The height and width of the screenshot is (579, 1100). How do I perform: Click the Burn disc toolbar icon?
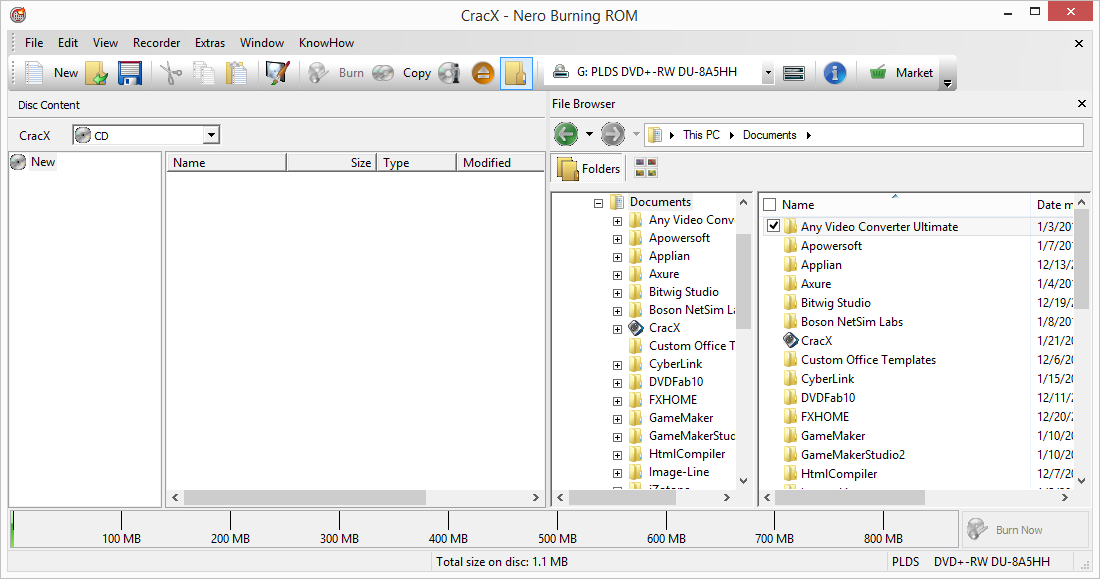[318, 73]
